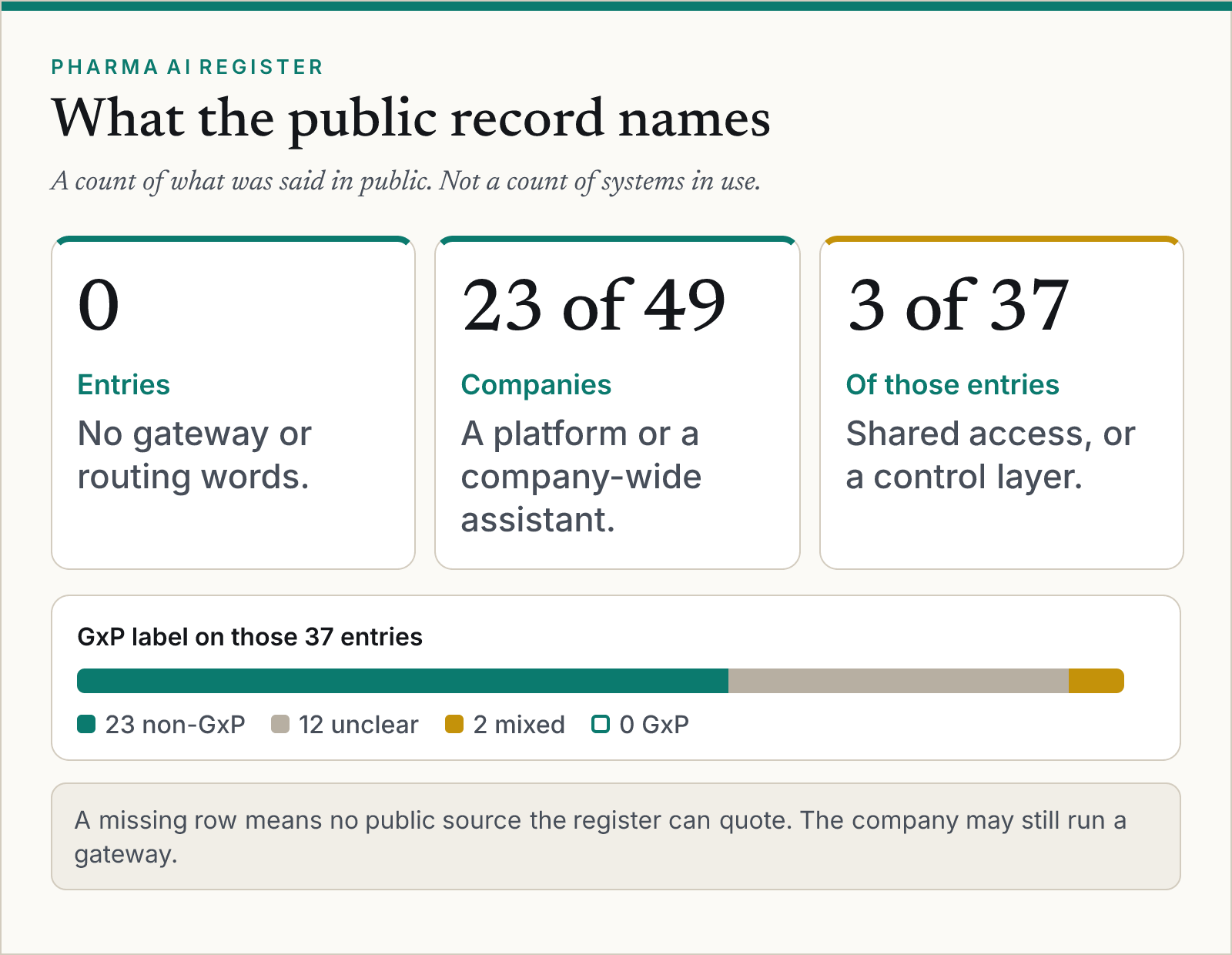Image resolution: width=1232 pixels, height=955 pixels.
Task: Click the '2 mixed' legend label
Action: (519, 725)
